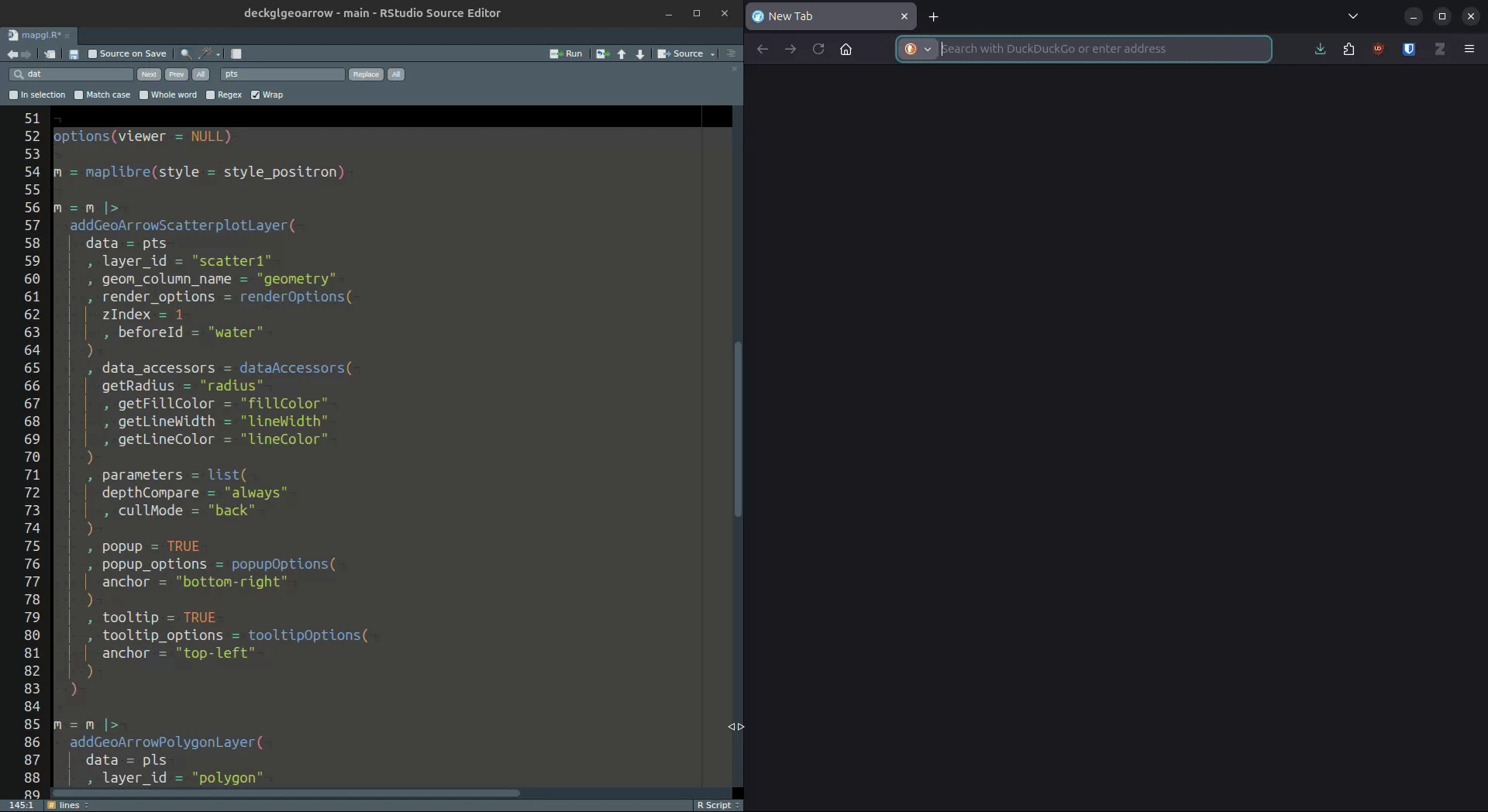
Task: Toggle the Source on Save checkbox
Action: click(93, 54)
